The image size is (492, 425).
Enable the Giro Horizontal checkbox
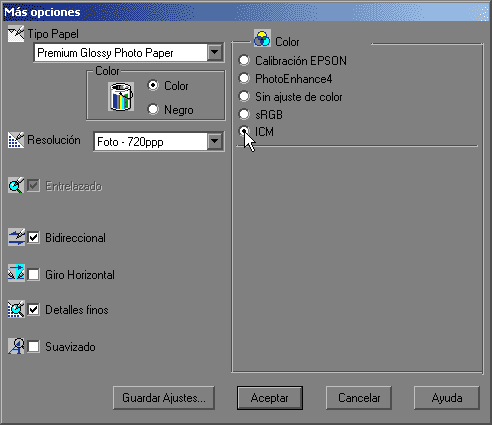(x=33, y=274)
